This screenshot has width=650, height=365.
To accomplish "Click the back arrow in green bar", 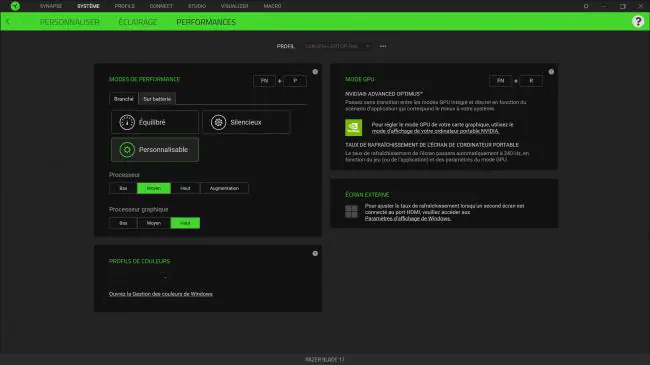I will (x=8, y=22).
